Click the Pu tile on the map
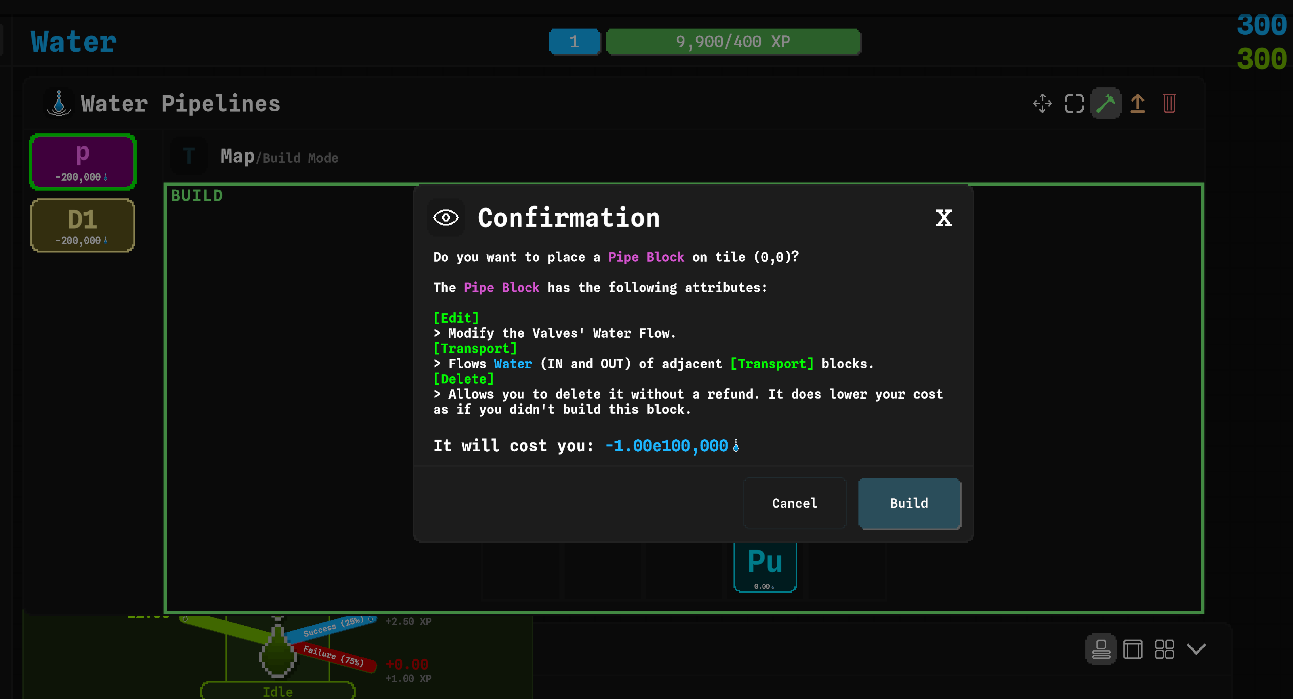Screen dimensions: 1293x699 (765, 566)
